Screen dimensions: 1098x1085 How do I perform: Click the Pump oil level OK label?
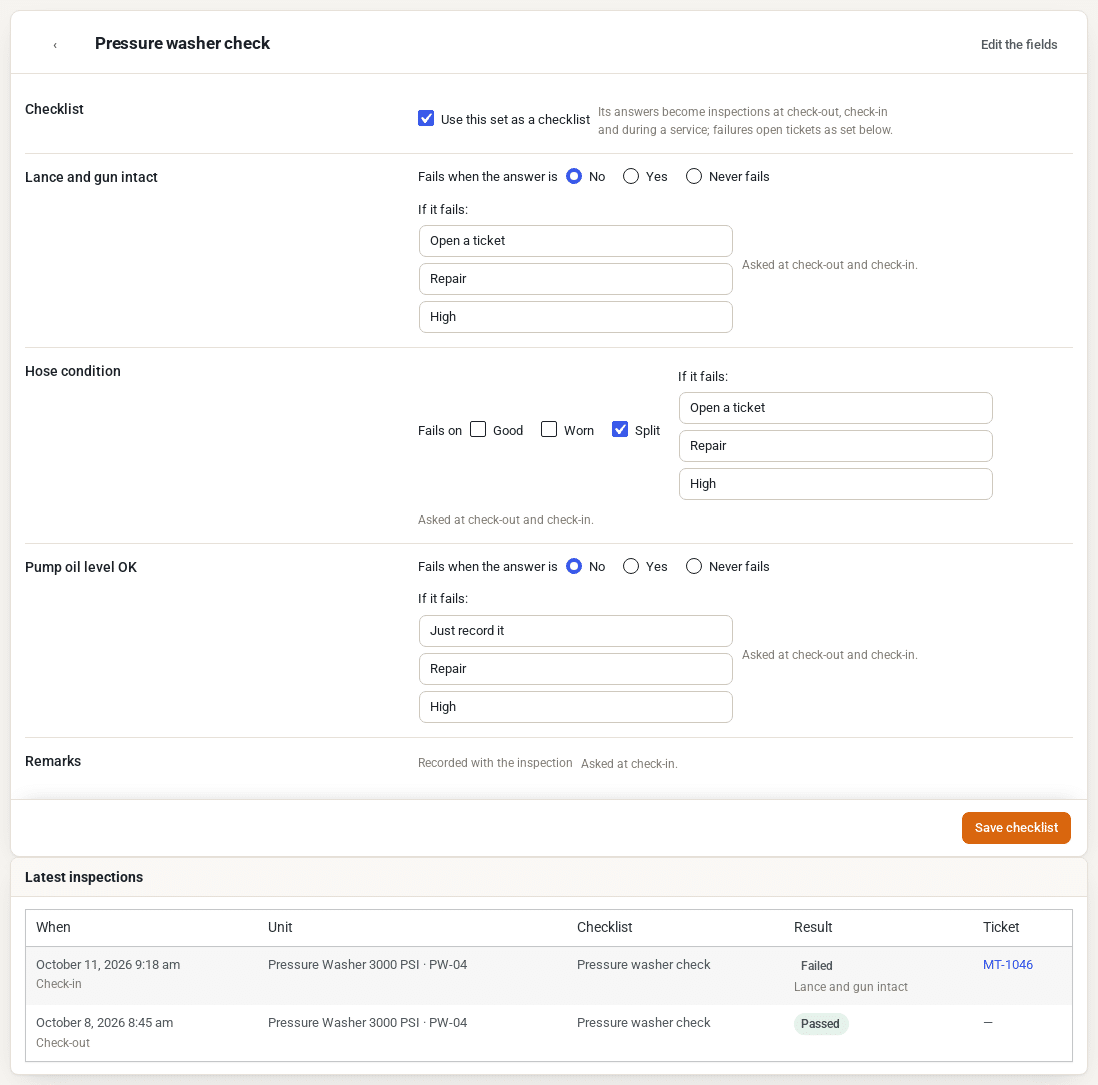81,567
